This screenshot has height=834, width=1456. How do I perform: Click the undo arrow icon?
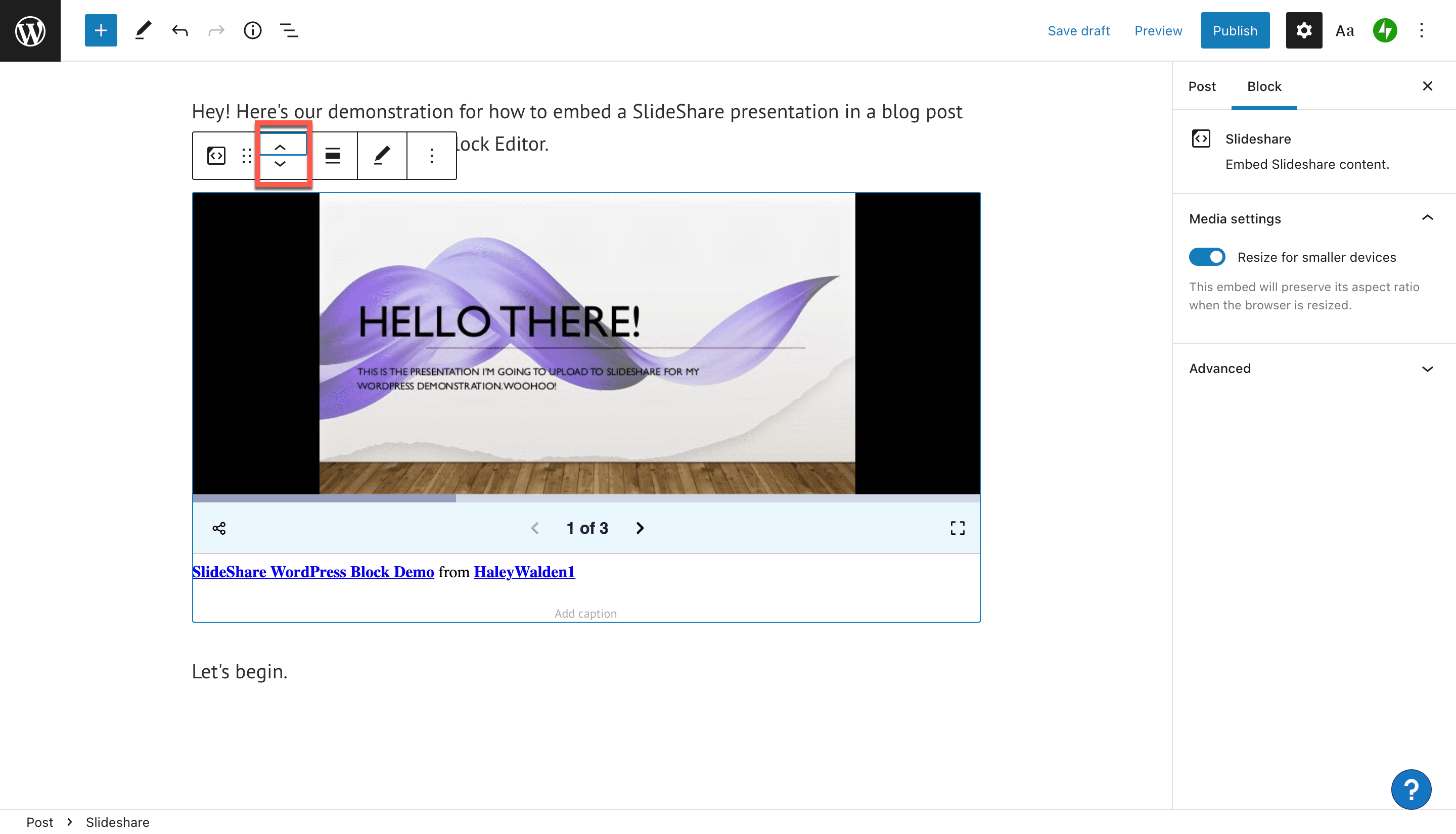(180, 30)
